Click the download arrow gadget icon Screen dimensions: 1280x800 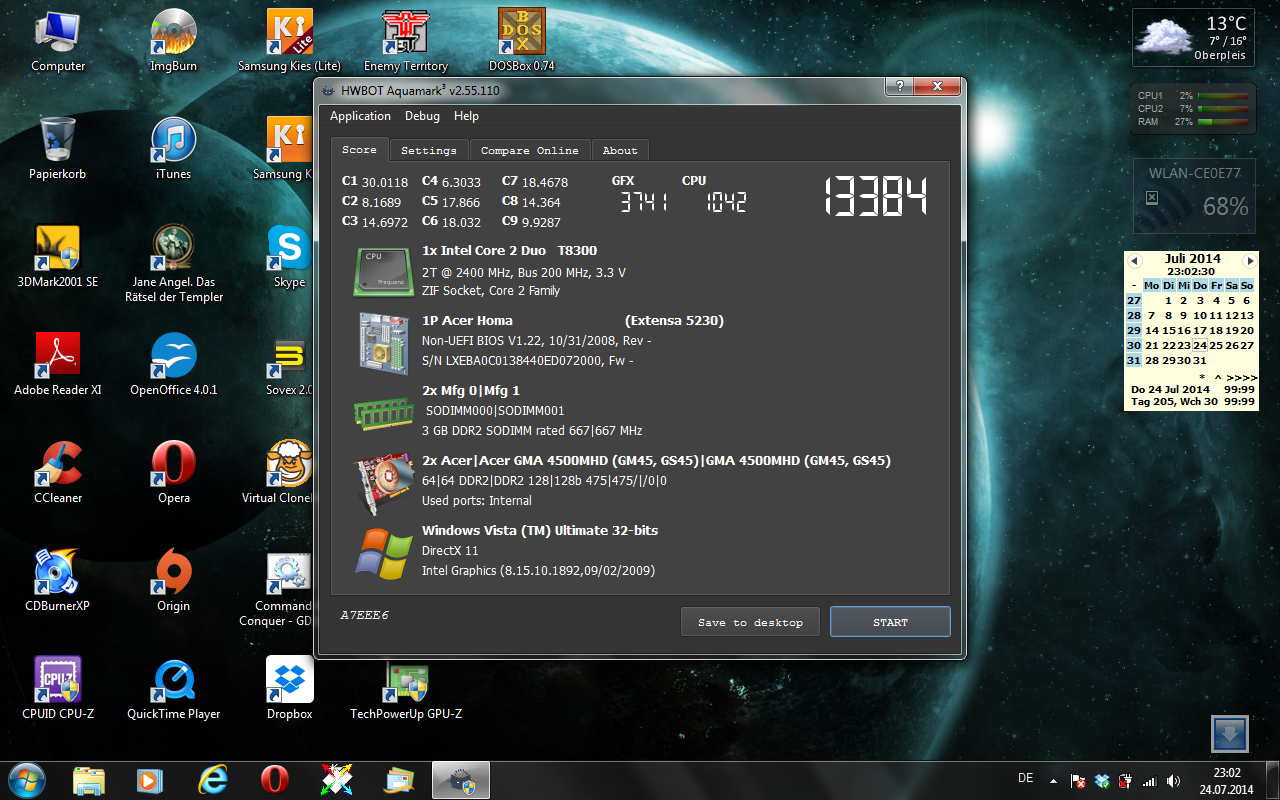(x=1230, y=734)
